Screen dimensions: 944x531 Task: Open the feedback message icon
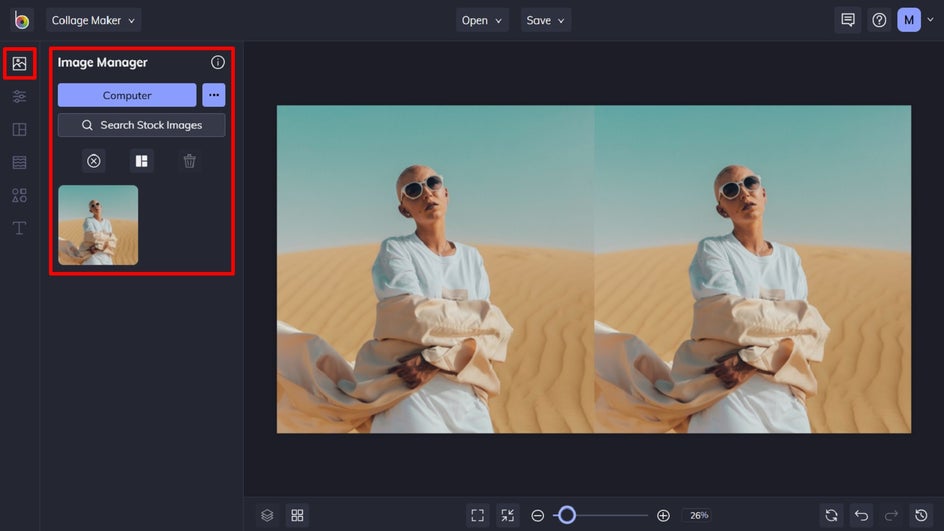click(x=848, y=20)
